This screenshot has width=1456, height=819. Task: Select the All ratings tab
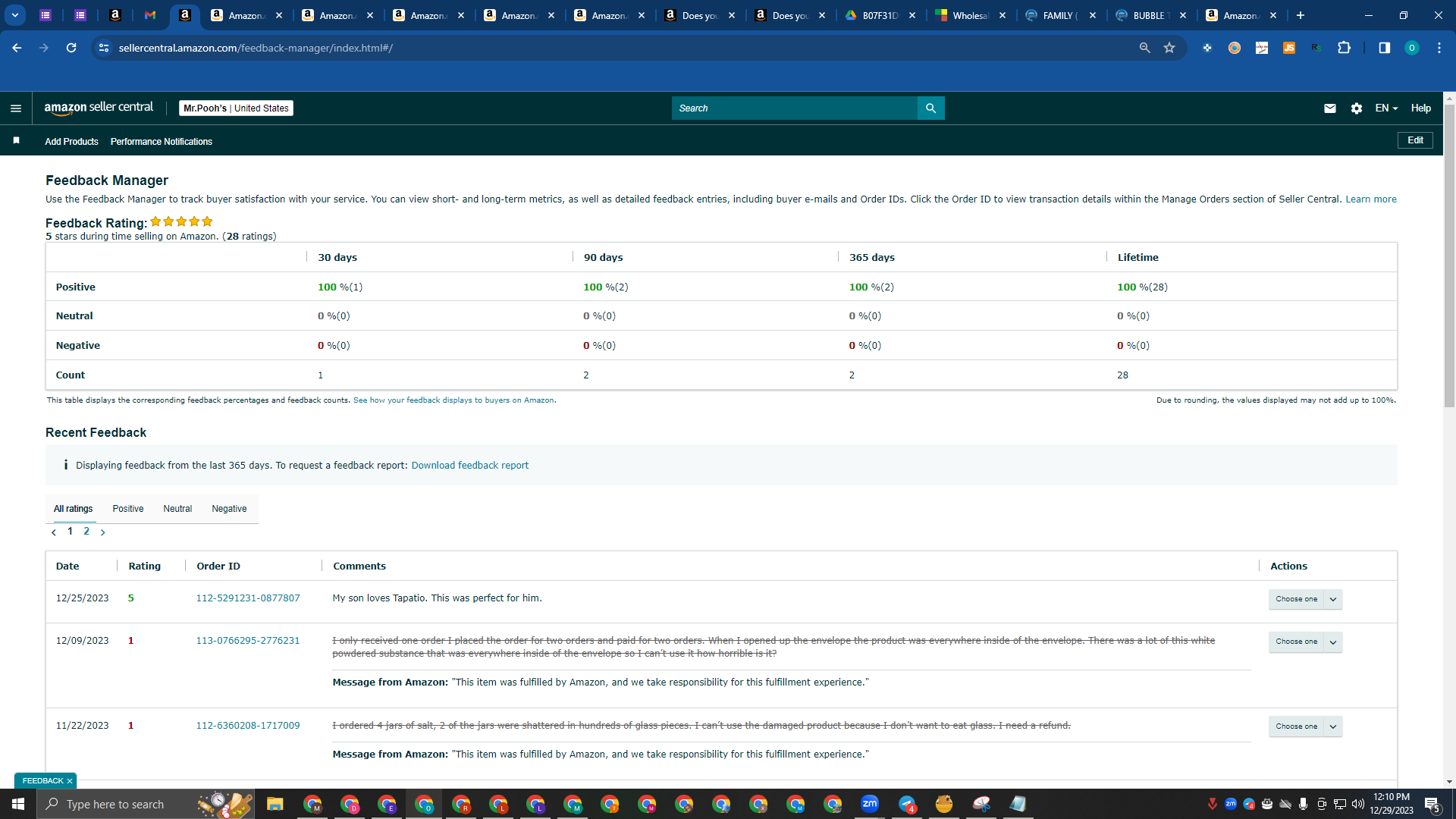click(73, 509)
